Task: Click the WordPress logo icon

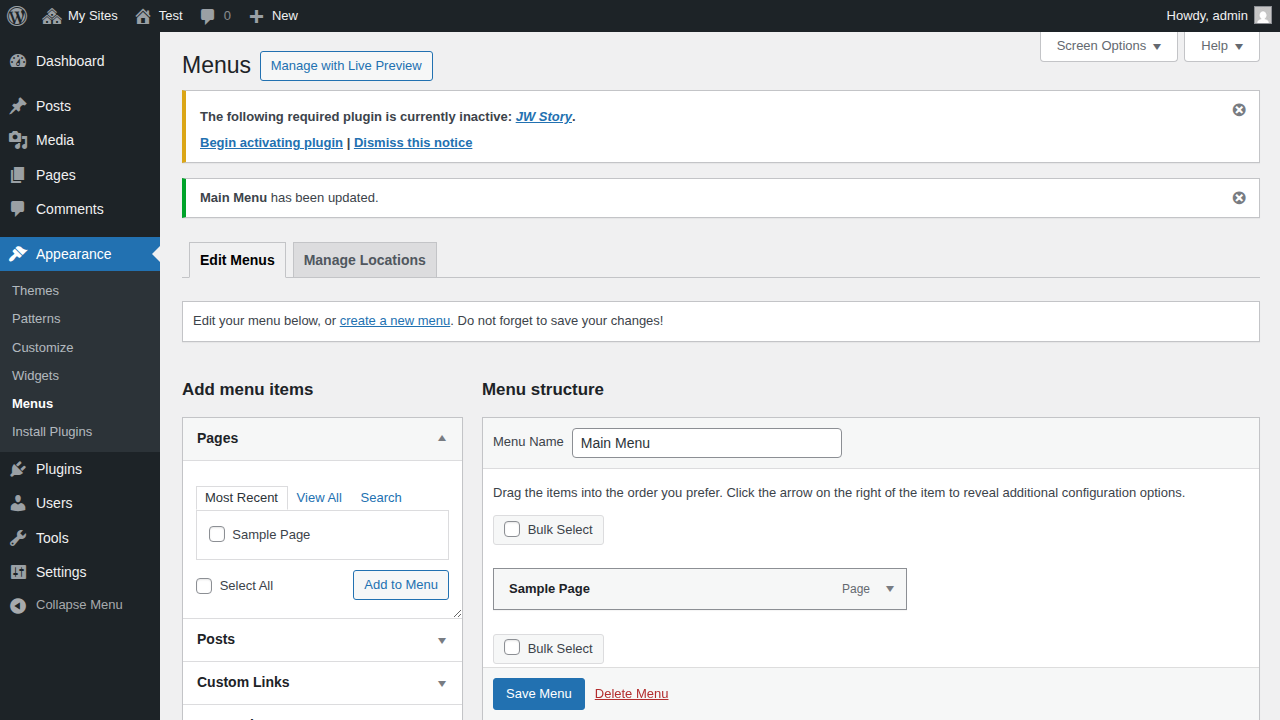Action: tap(17, 15)
